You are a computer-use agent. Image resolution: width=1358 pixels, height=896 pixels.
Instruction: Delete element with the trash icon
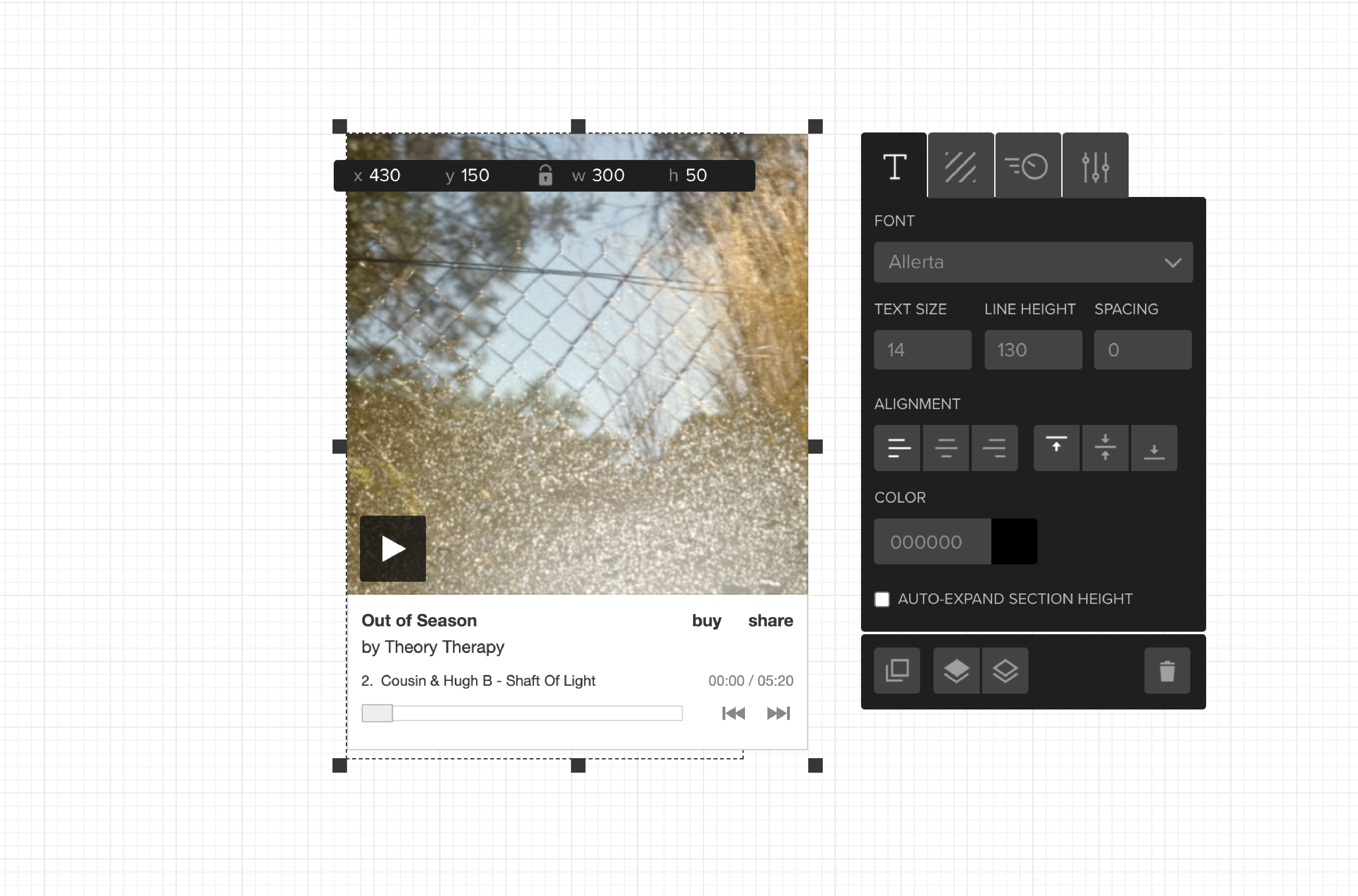pos(1166,670)
